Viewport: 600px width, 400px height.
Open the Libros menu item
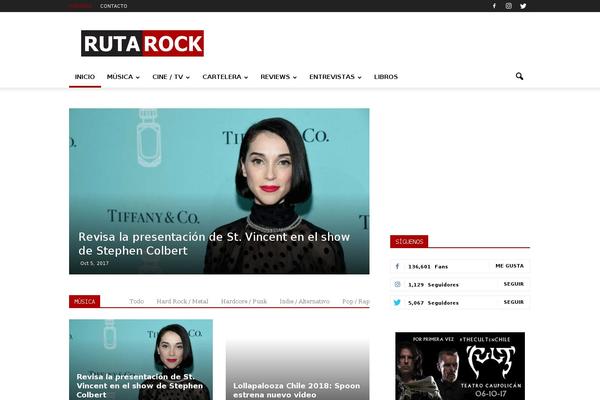tap(386, 77)
